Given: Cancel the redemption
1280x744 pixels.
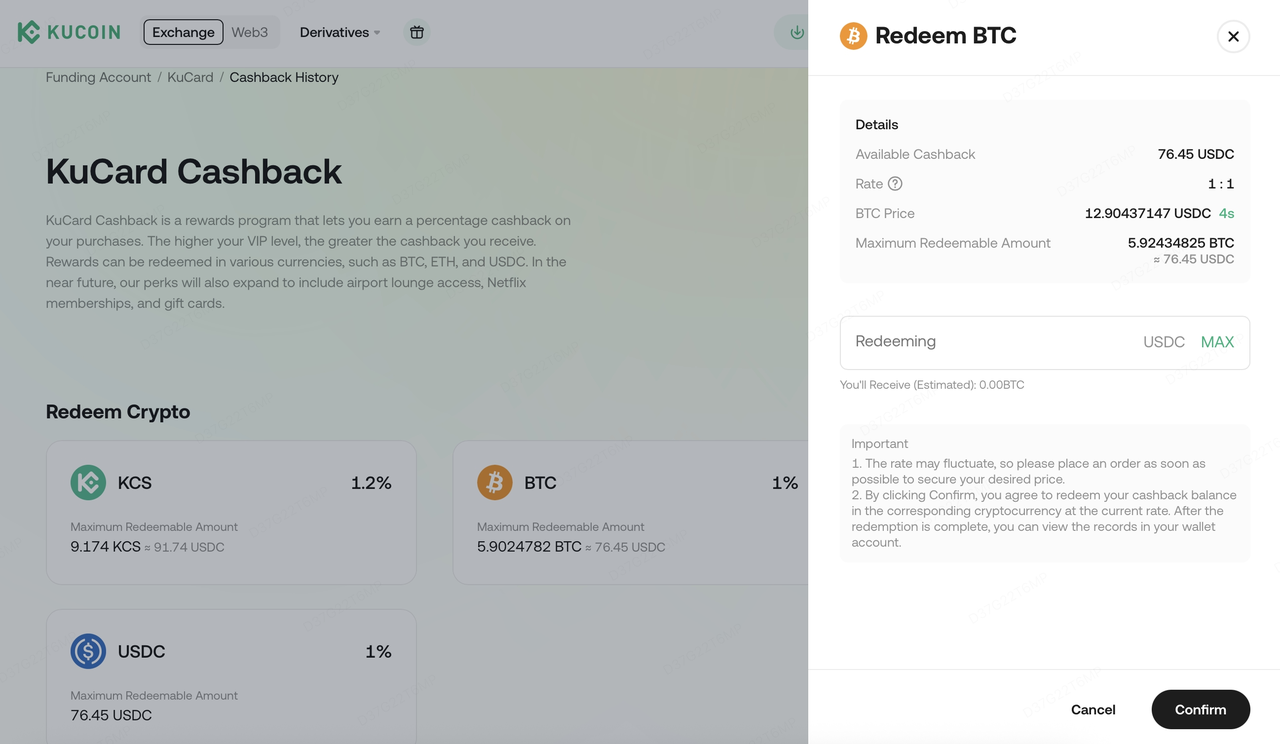Looking at the screenshot, I should click(x=1093, y=709).
